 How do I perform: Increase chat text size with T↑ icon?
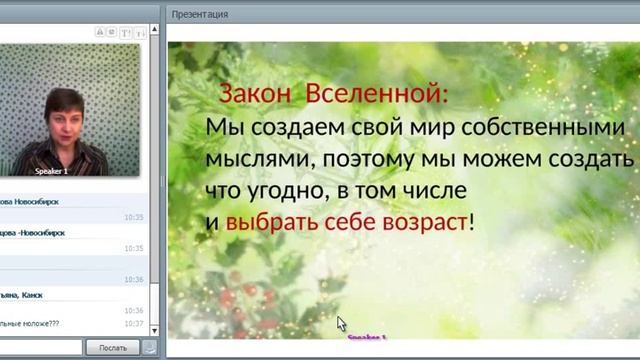pyautogui.click(x=126, y=33)
